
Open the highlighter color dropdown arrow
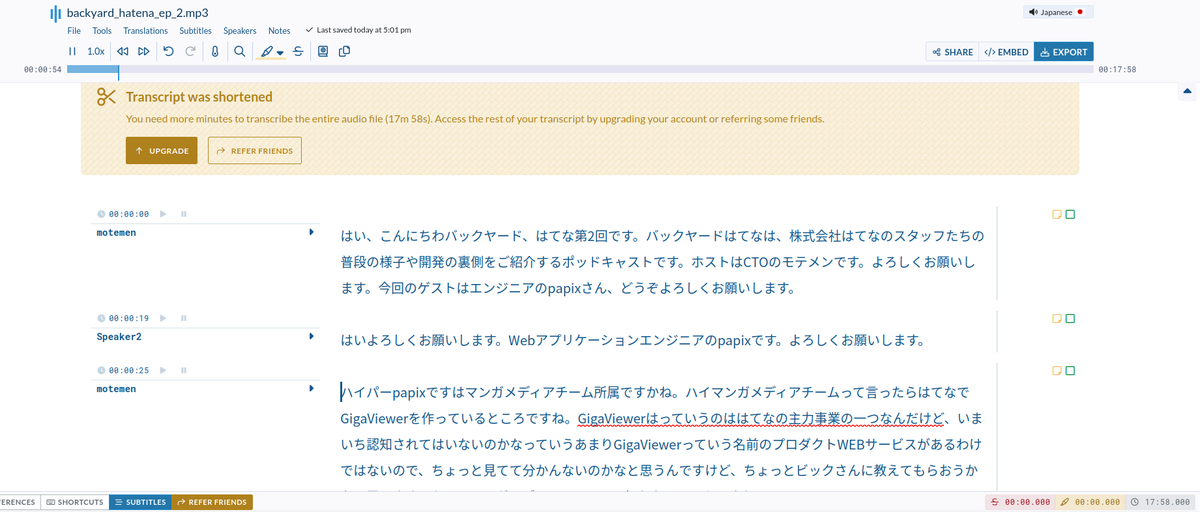point(281,53)
